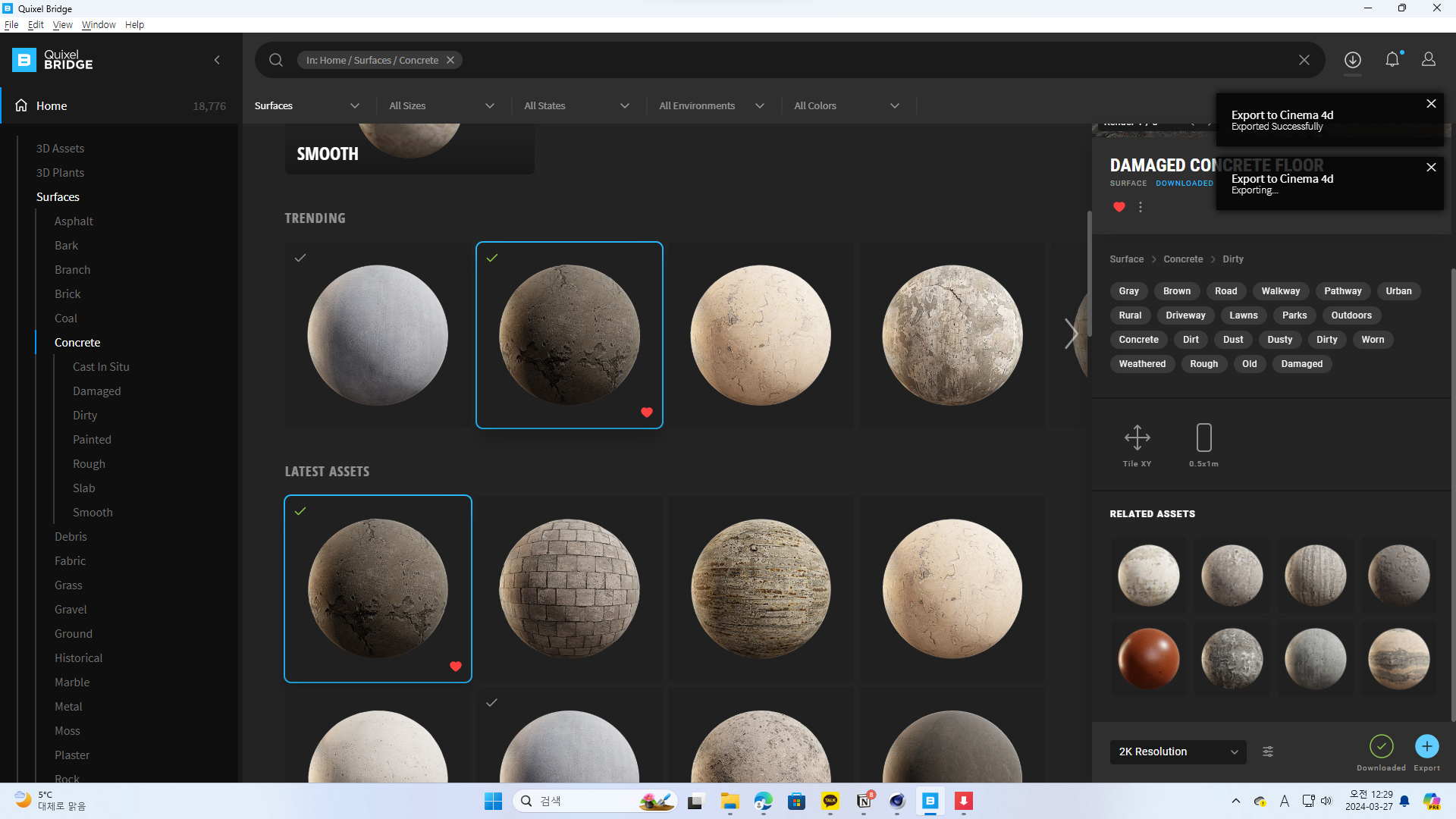Select the Marble surface category

click(72, 682)
